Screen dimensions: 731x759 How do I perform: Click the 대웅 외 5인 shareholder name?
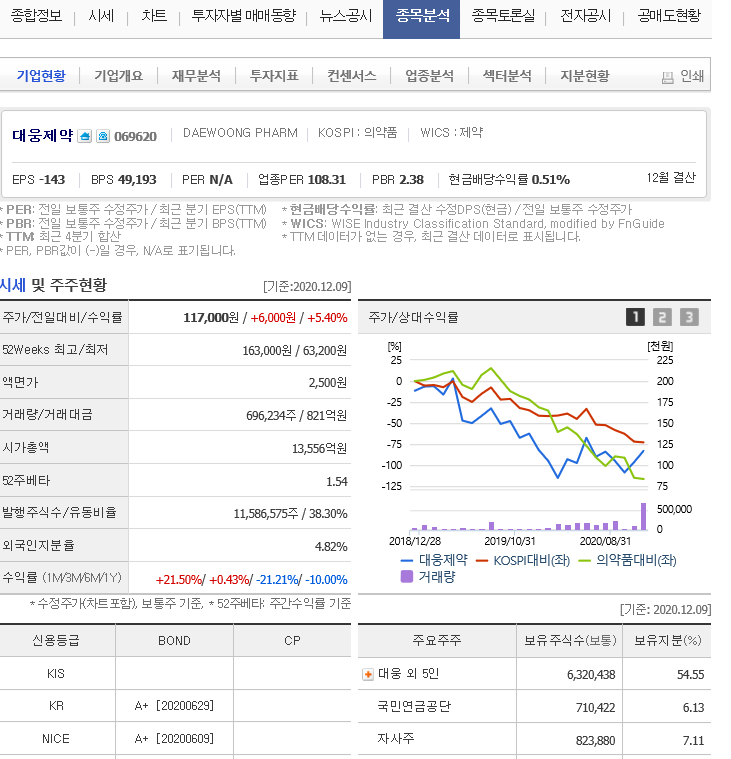[408, 674]
